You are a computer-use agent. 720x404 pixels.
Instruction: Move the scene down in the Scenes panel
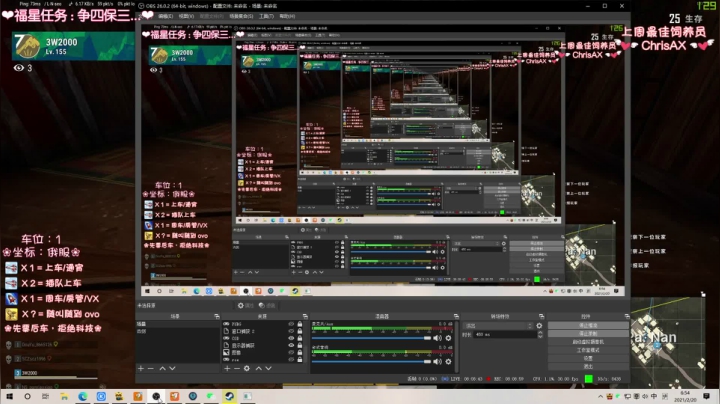point(172,368)
